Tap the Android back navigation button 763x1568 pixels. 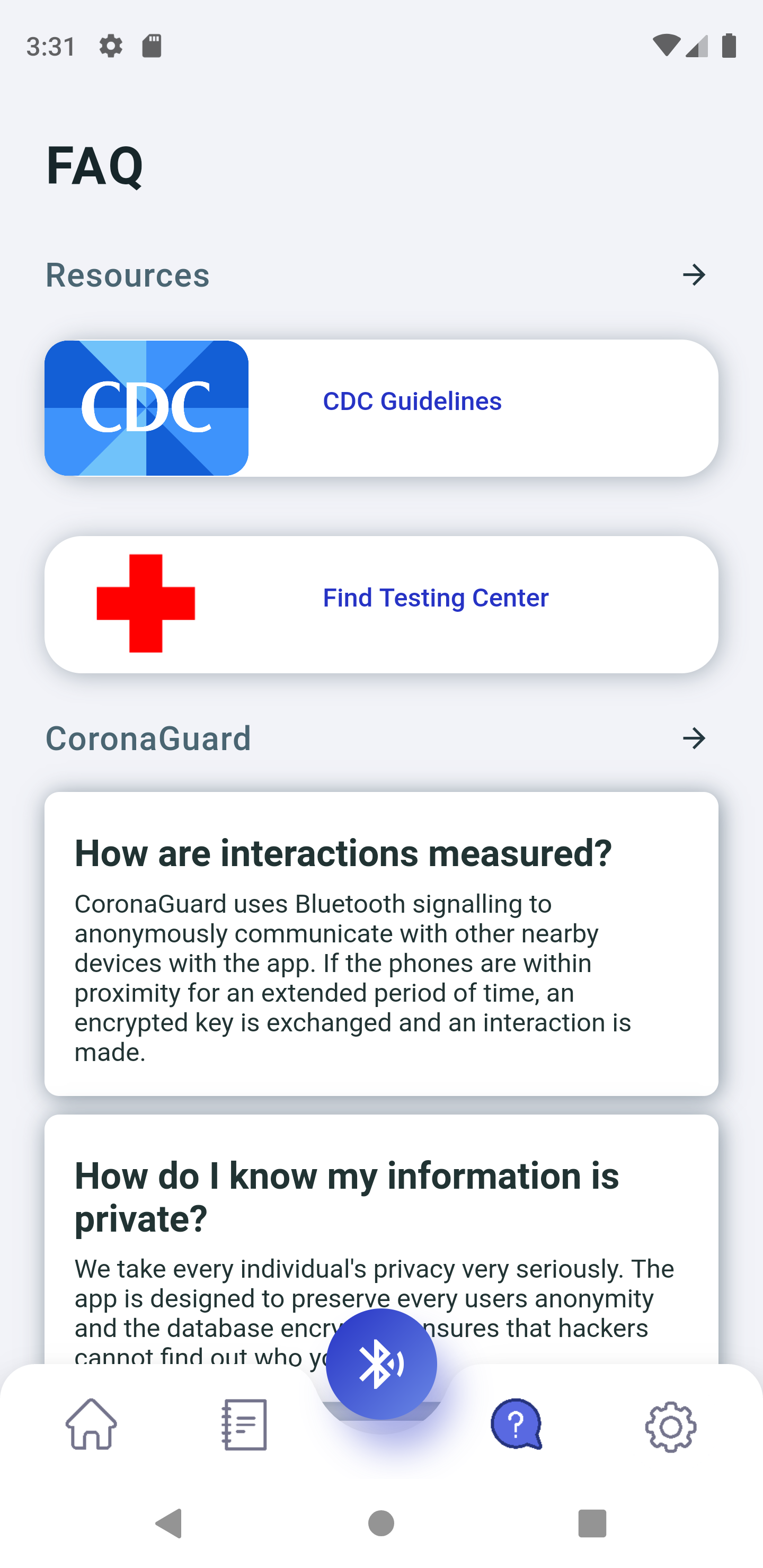coord(169,1524)
